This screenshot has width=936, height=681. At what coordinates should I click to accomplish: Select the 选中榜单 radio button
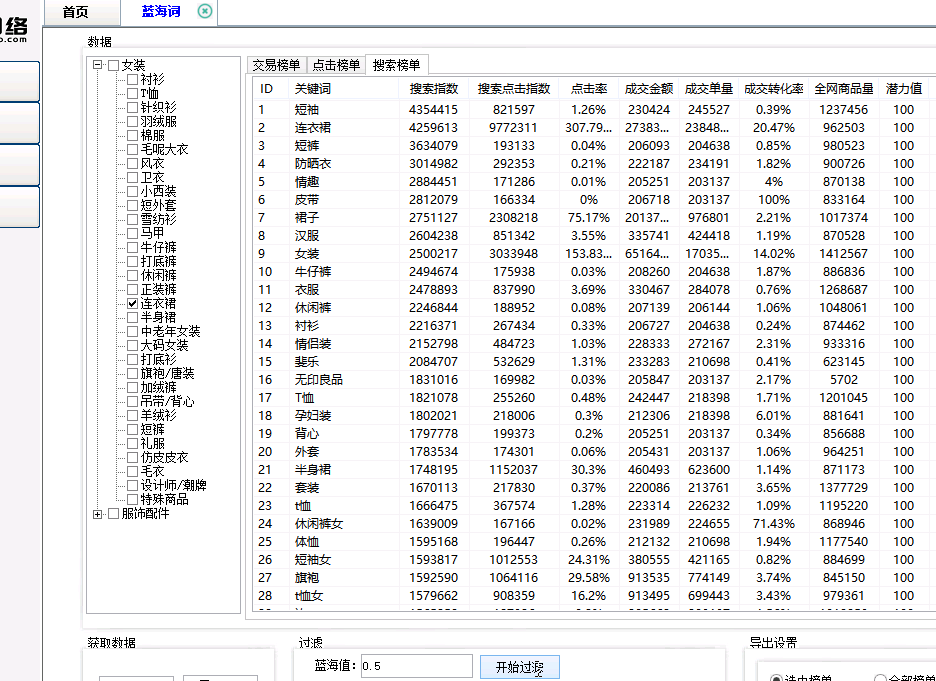pos(776,678)
